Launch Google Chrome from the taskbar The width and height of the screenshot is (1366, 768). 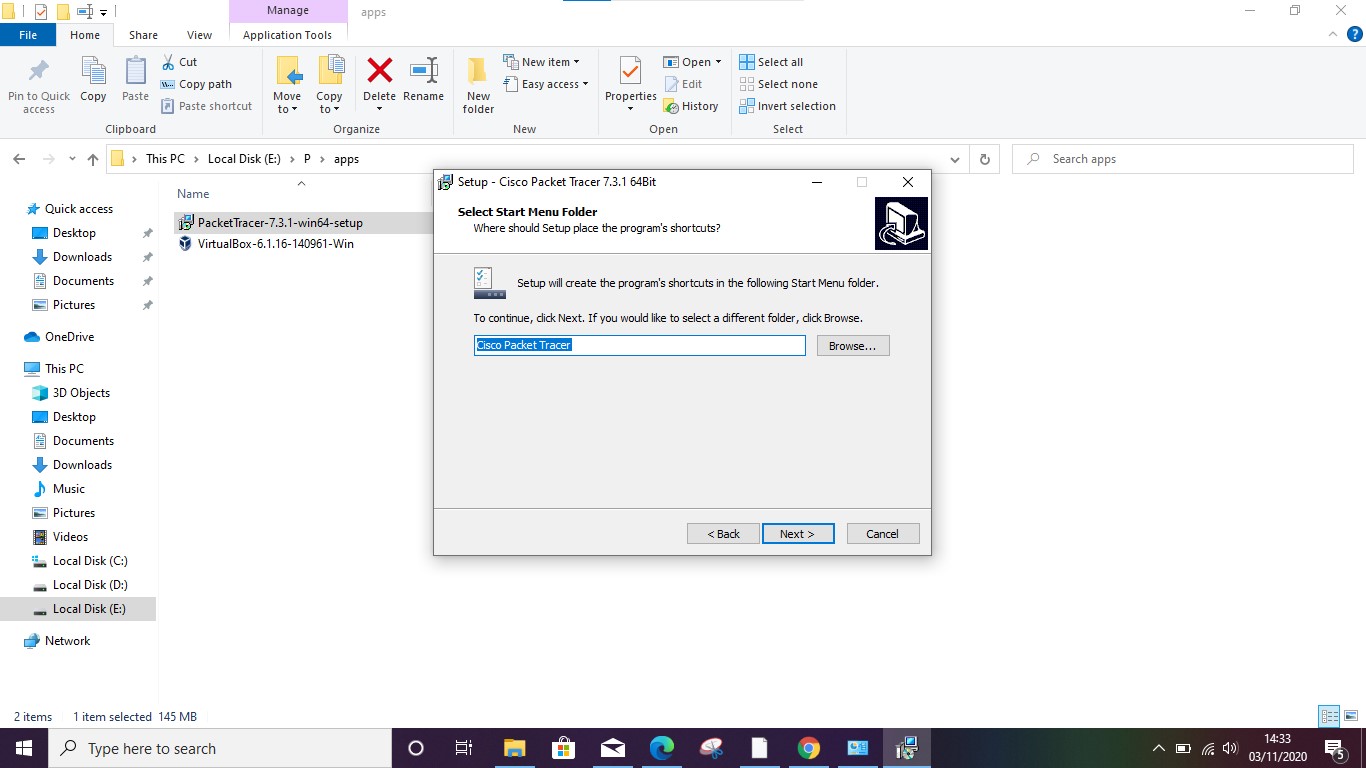tap(808, 747)
